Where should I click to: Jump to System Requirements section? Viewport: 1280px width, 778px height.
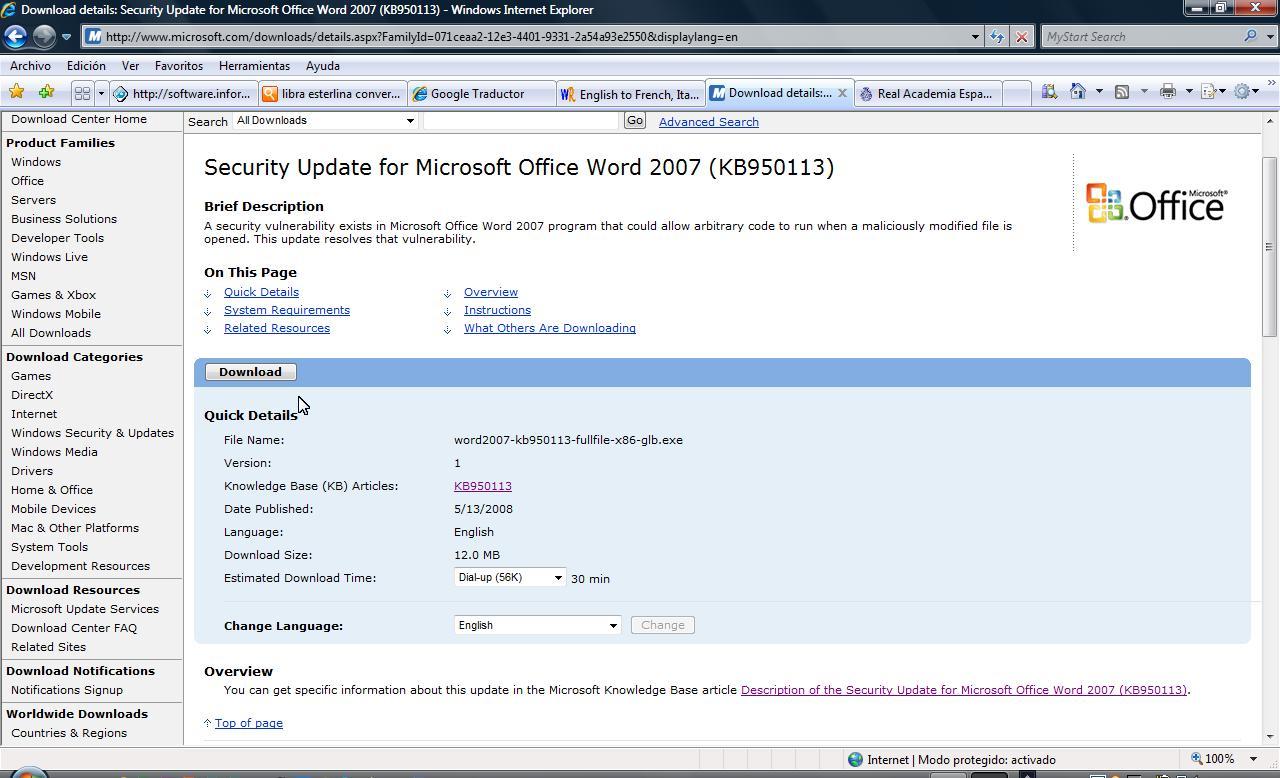point(287,310)
